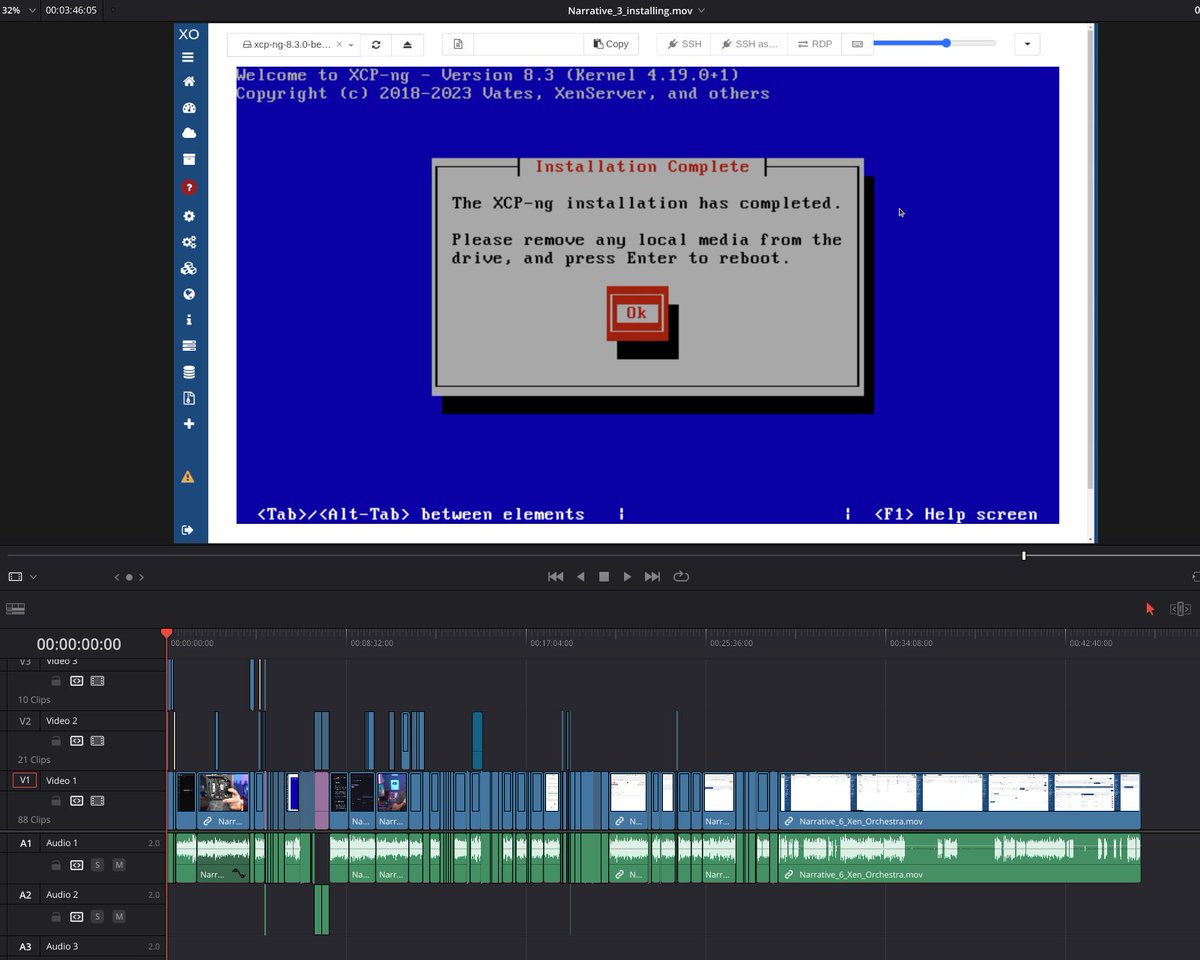Disable Video 2 track filmstrip toggle
The height and width of the screenshot is (960, 1200).
click(x=97, y=741)
